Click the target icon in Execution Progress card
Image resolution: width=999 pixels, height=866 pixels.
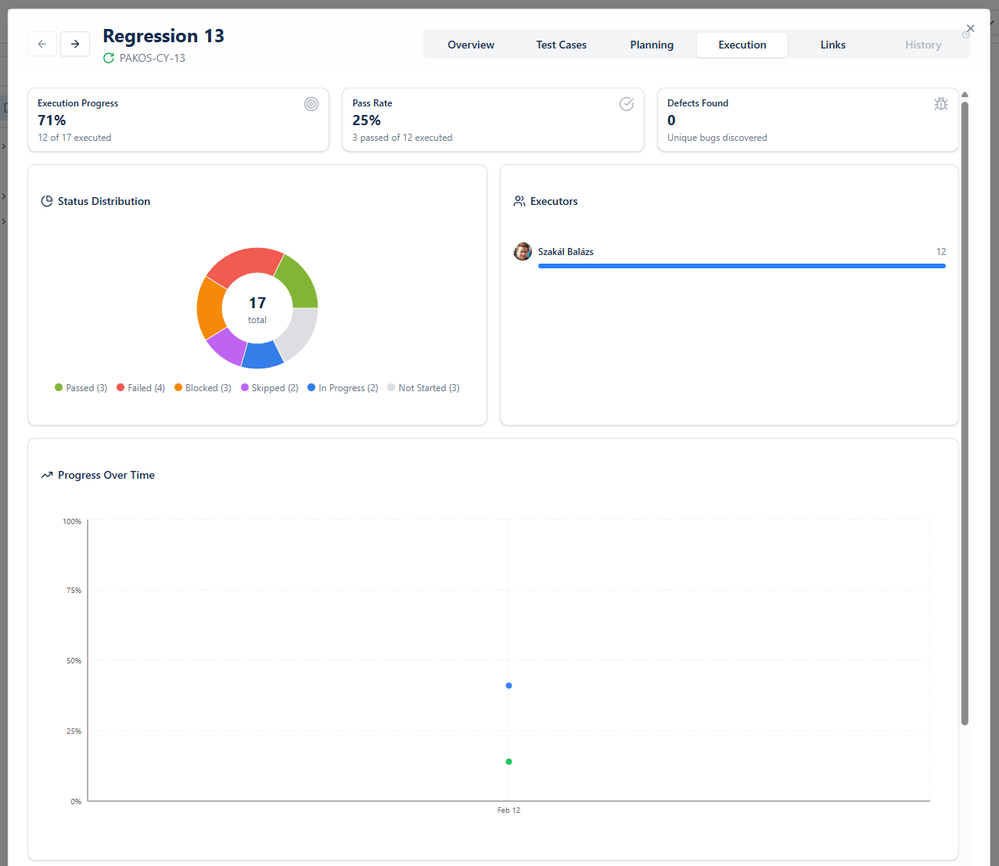tap(311, 104)
